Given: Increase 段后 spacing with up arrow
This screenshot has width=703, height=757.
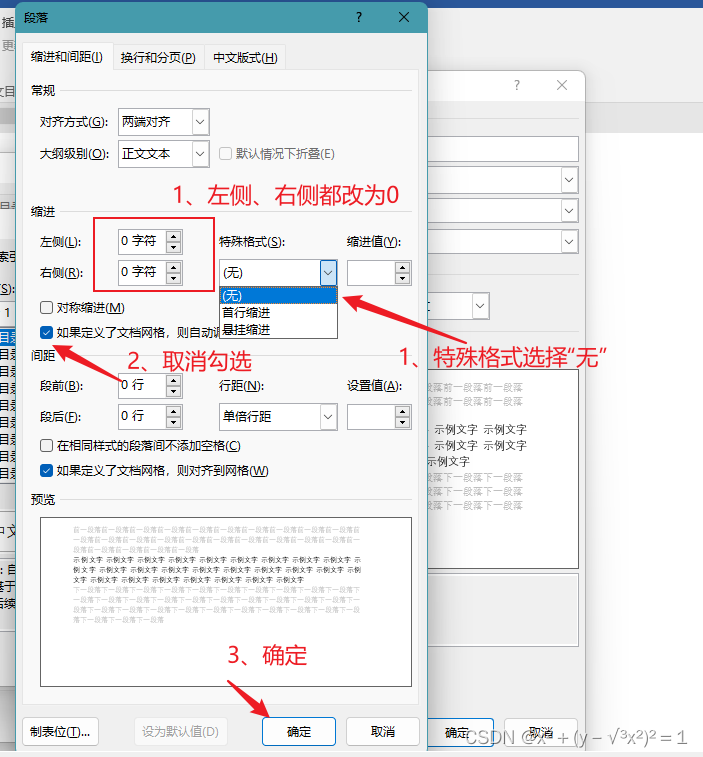Looking at the screenshot, I should click(x=174, y=411).
